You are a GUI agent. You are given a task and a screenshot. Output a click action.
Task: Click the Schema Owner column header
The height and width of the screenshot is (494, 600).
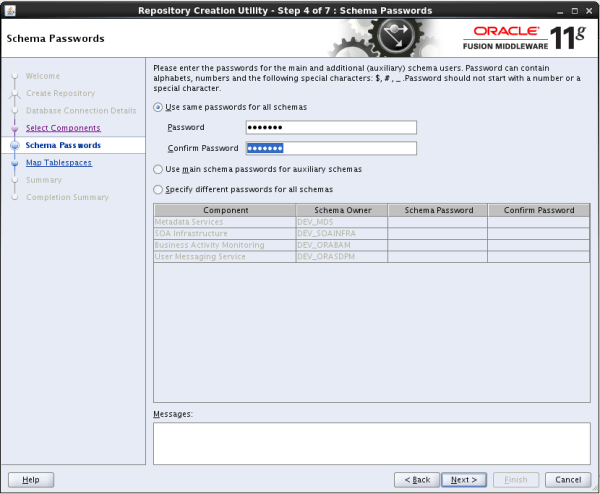pyautogui.click(x=341, y=211)
